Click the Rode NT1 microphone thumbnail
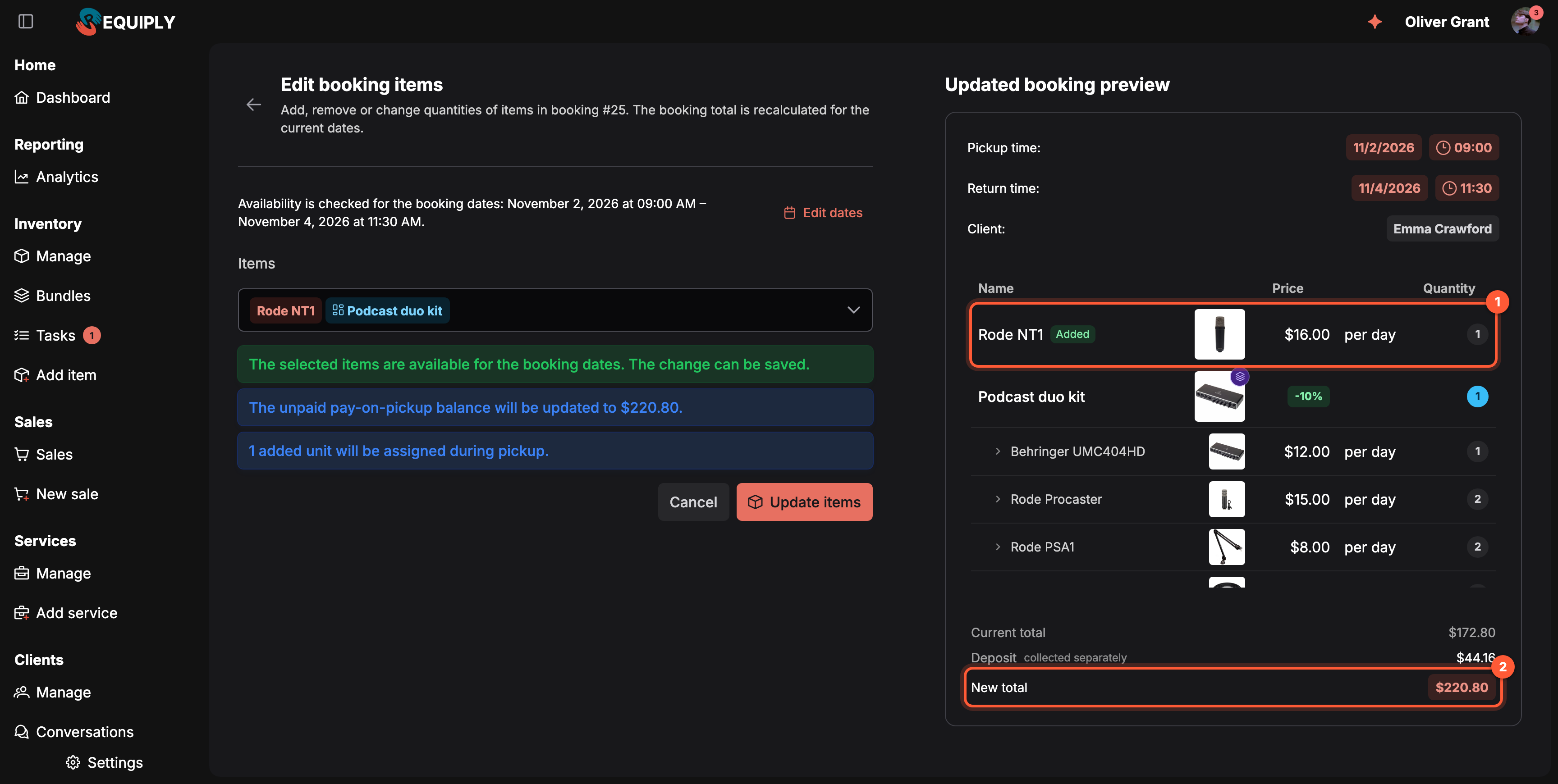The image size is (1558, 784). click(x=1219, y=334)
